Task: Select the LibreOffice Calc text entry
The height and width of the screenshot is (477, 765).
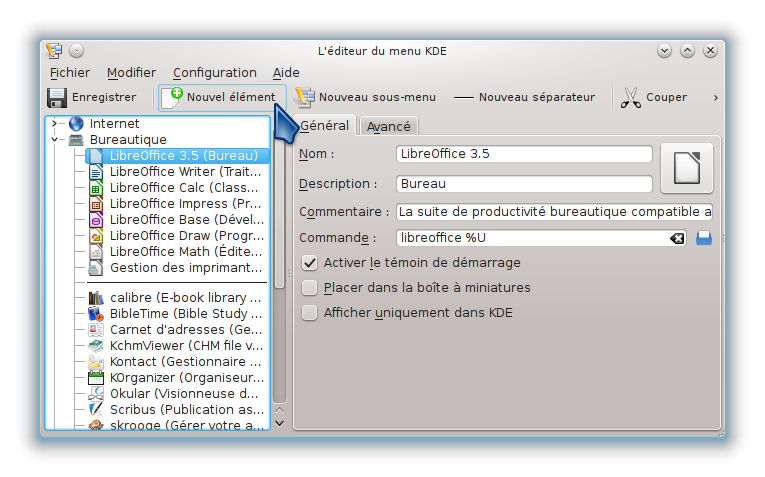Action: coord(184,188)
